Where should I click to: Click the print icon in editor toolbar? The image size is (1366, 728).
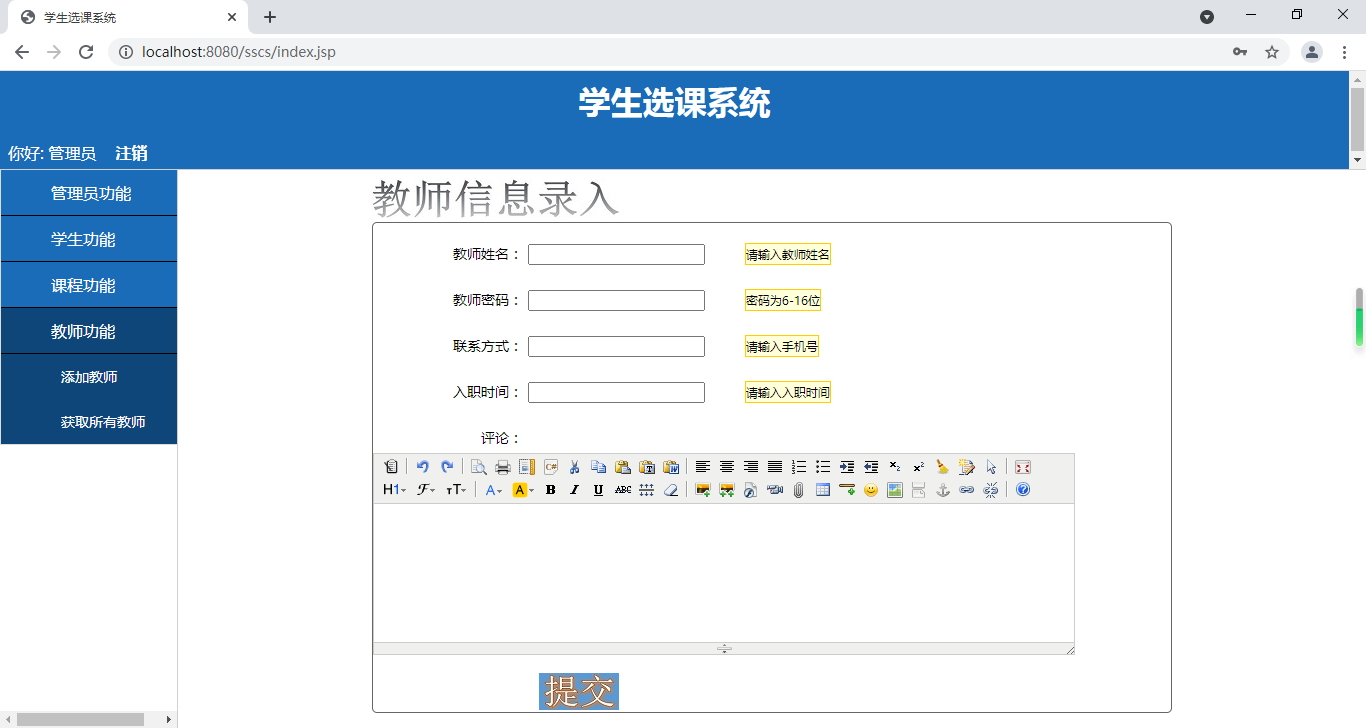pos(503,467)
